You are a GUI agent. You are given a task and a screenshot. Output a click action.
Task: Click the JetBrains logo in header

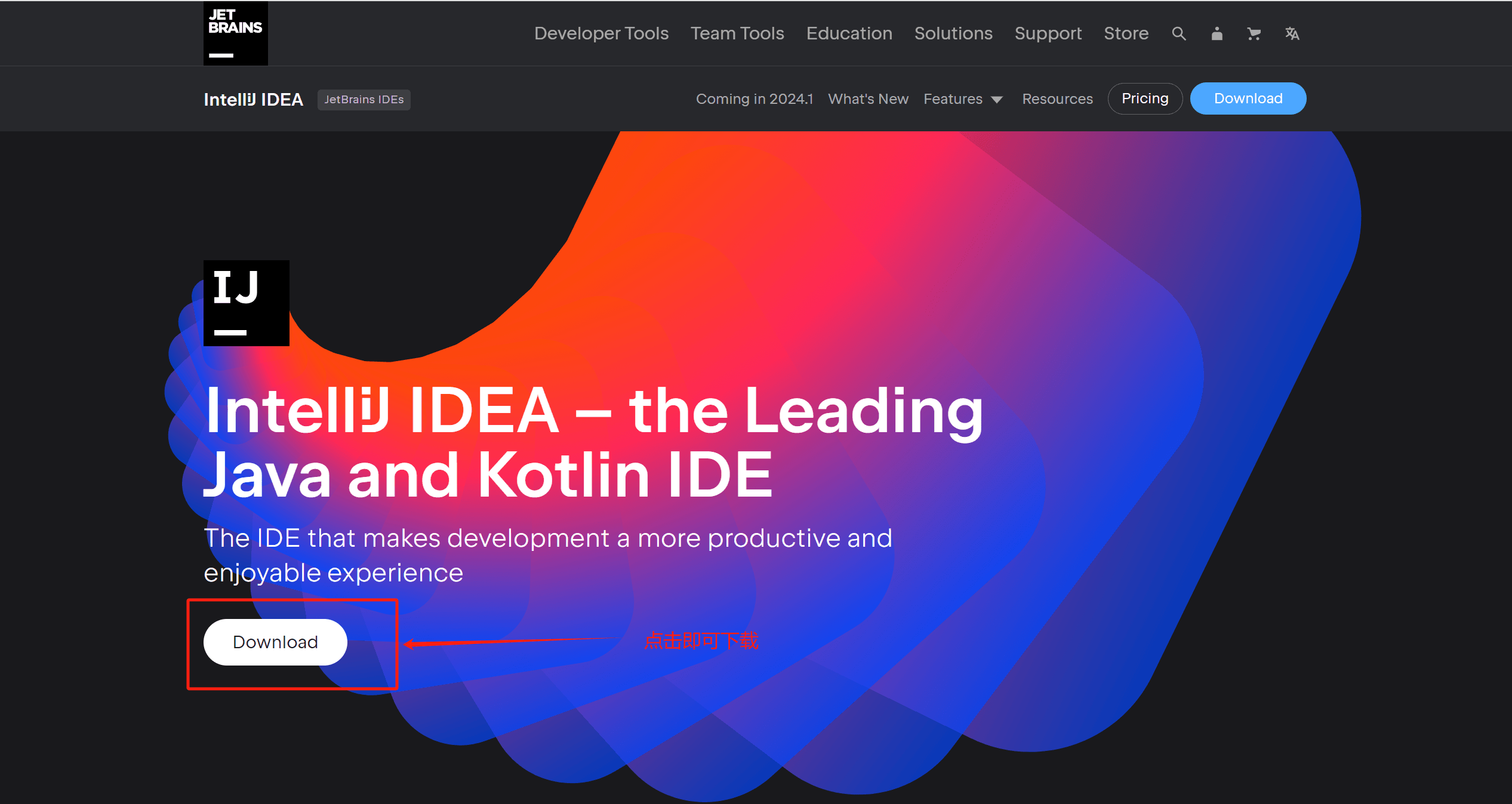click(235, 33)
